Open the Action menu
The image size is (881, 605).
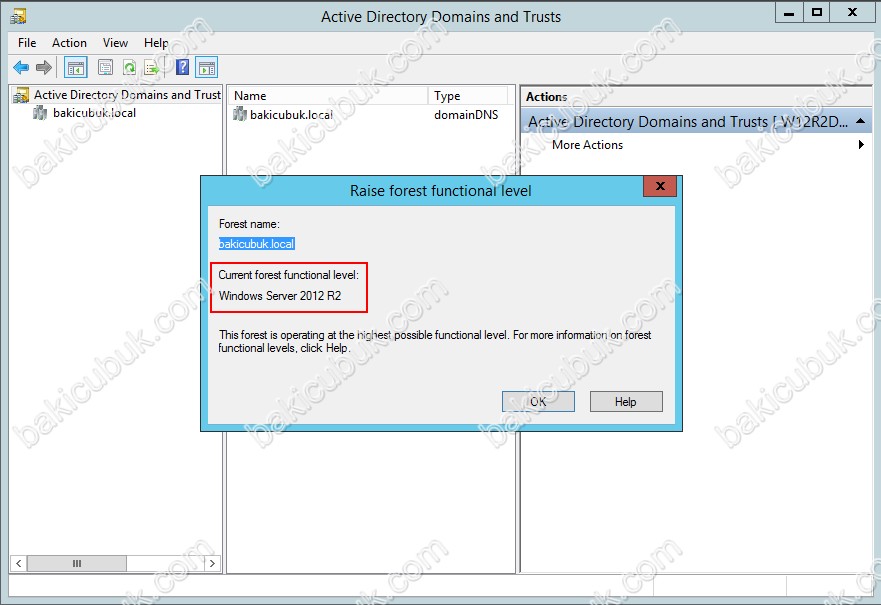coord(69,43)
